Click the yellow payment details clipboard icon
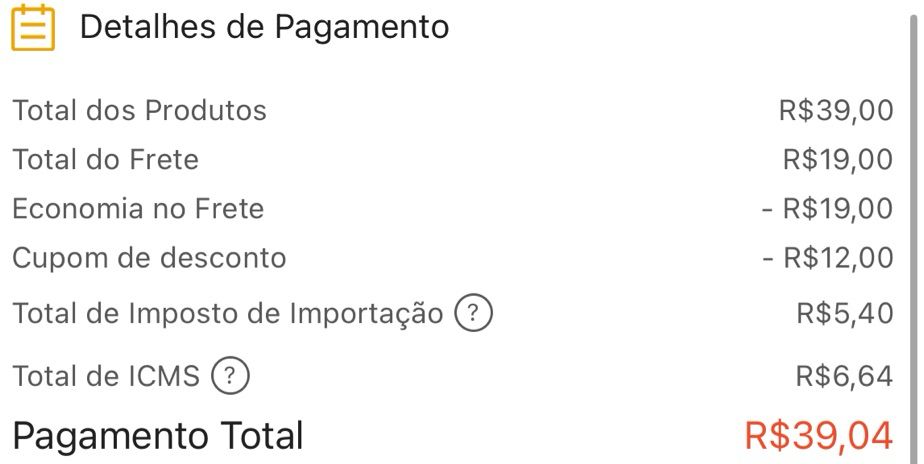 pyautogui.click(x=33, y=27)
